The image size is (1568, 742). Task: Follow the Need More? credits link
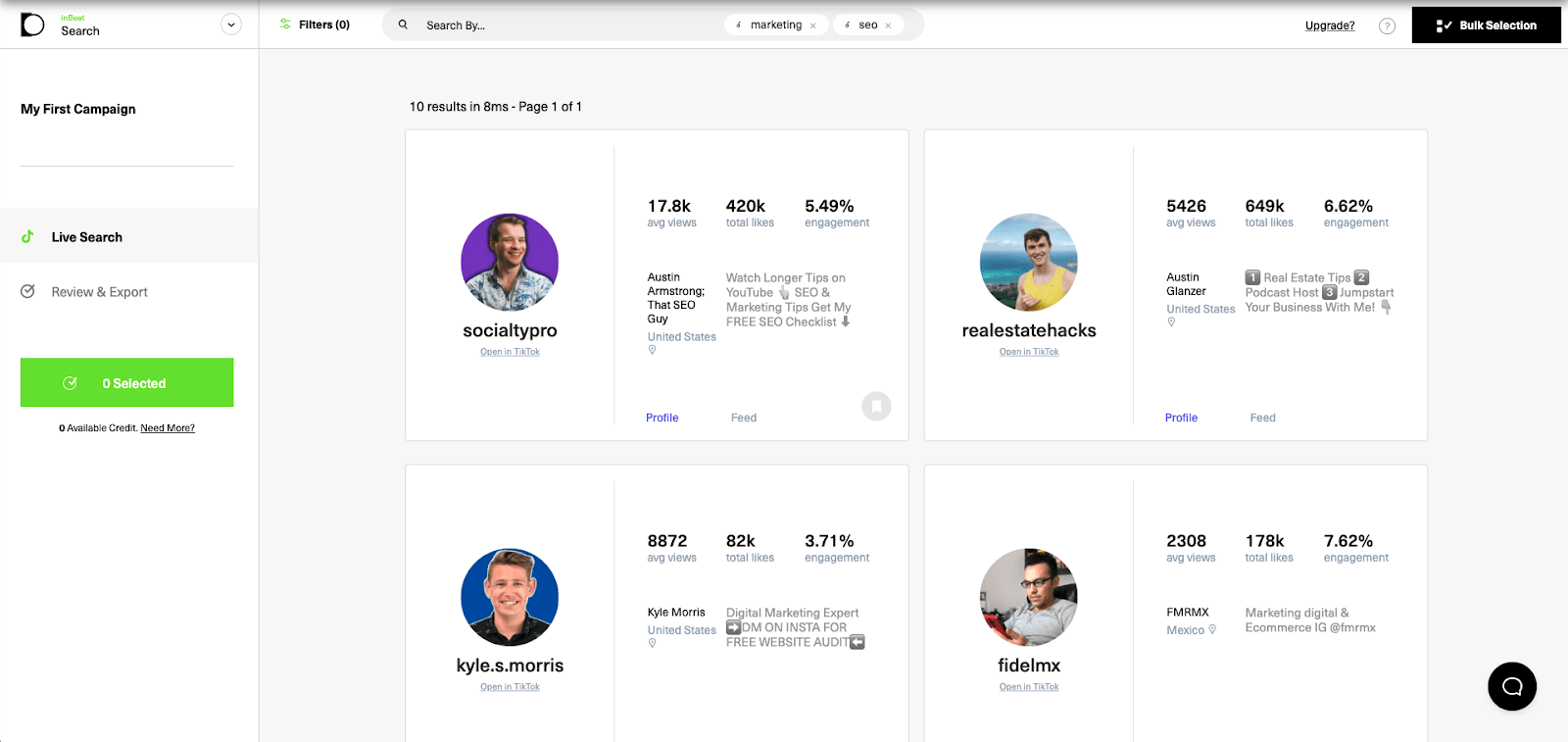pos(168,428)
